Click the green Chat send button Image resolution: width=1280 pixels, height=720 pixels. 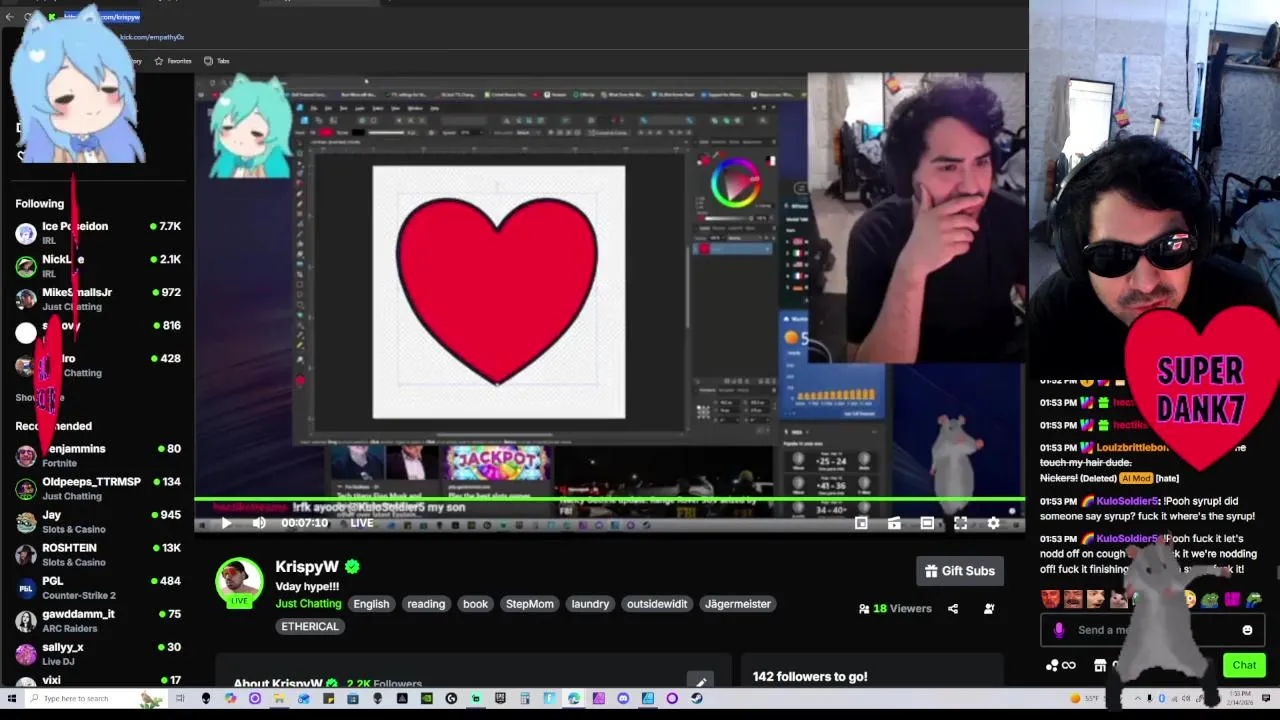(x=1244, y=665)
